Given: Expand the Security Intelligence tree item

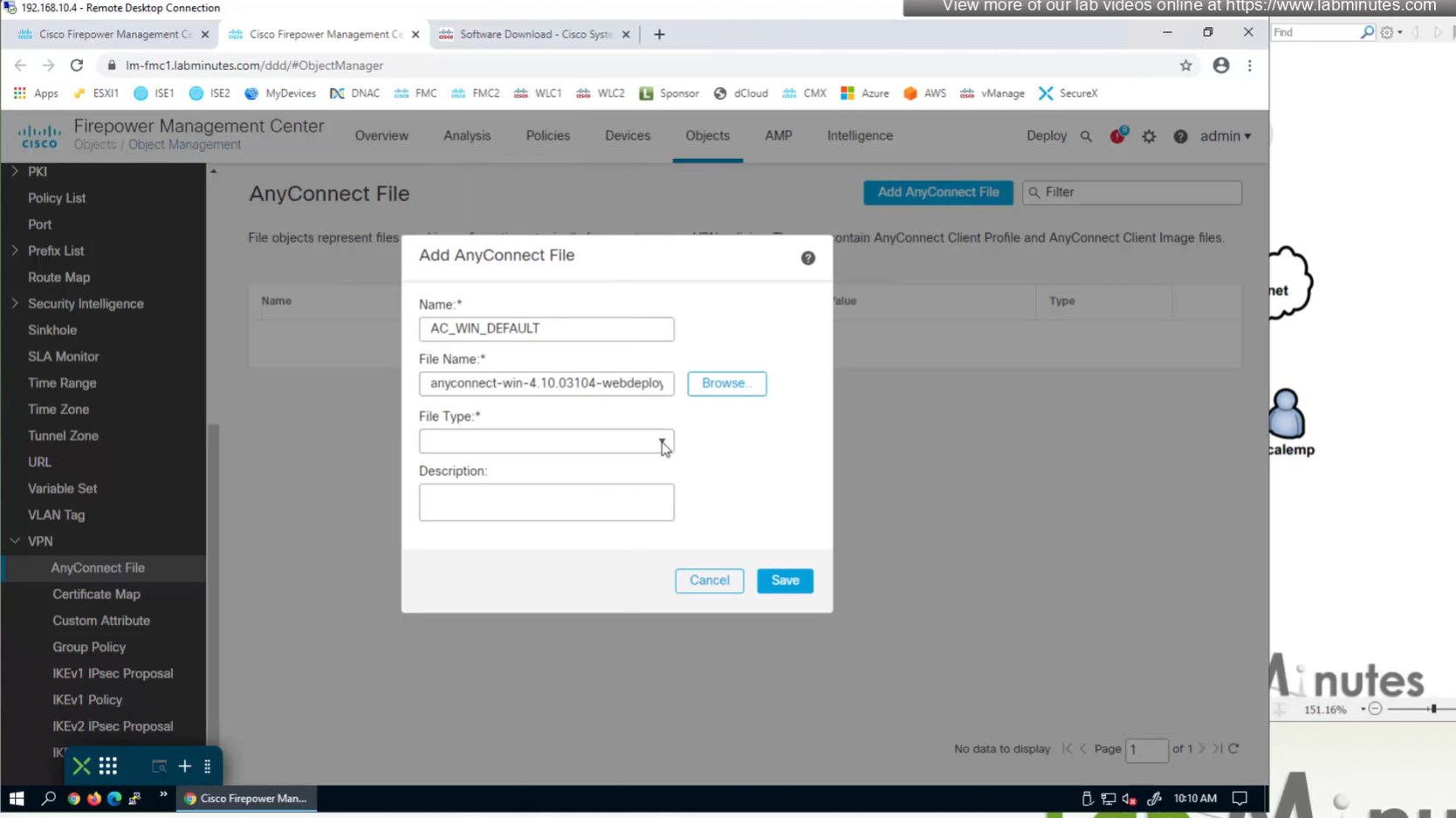Looking at the screenshot, I should click(15, 304).
